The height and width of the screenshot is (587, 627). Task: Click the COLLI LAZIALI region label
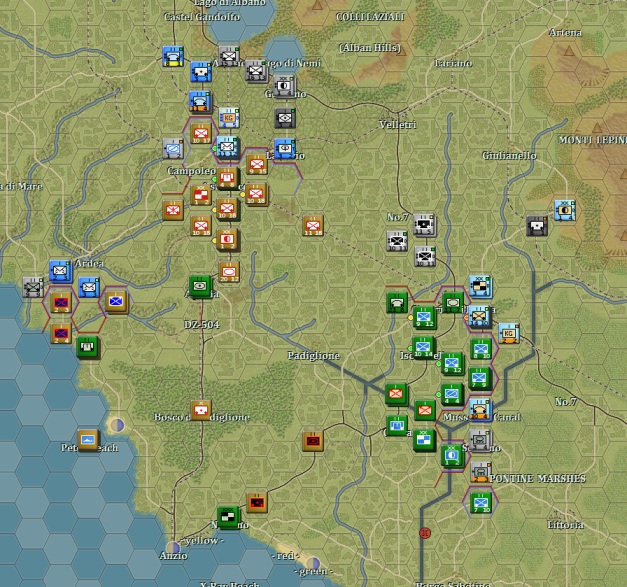(370, 17)
